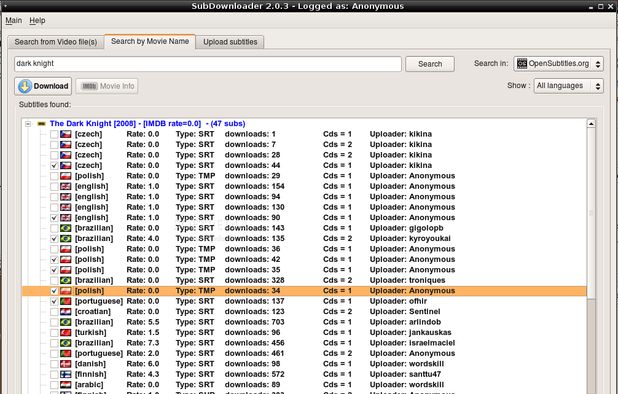Check czech subtitle with downloads: 1
Image resolution: width=618 pixels, height=394 pixels.
pyautogui.click(x=54, y=134)
